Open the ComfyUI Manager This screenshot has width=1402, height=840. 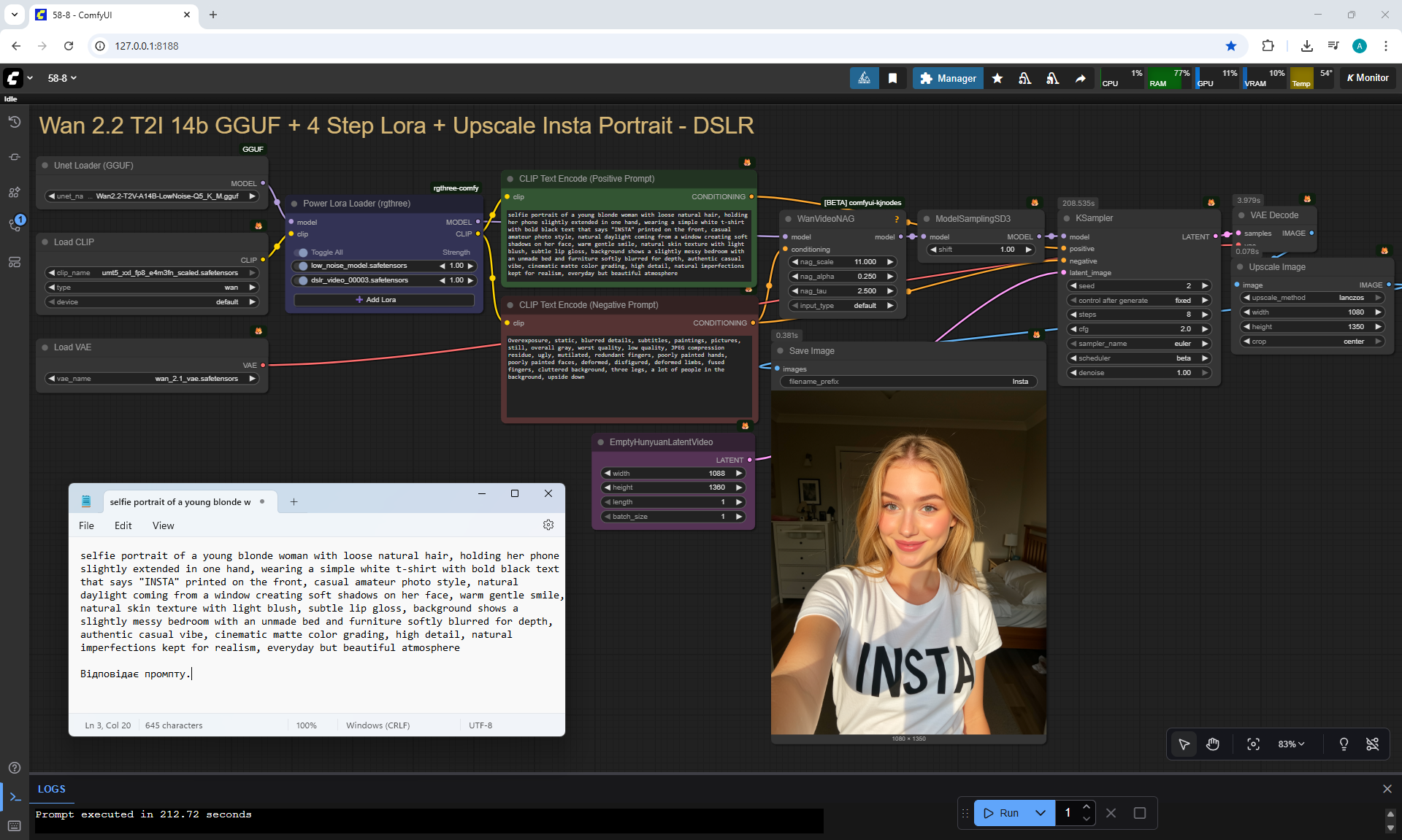click(x=948, y=78)
